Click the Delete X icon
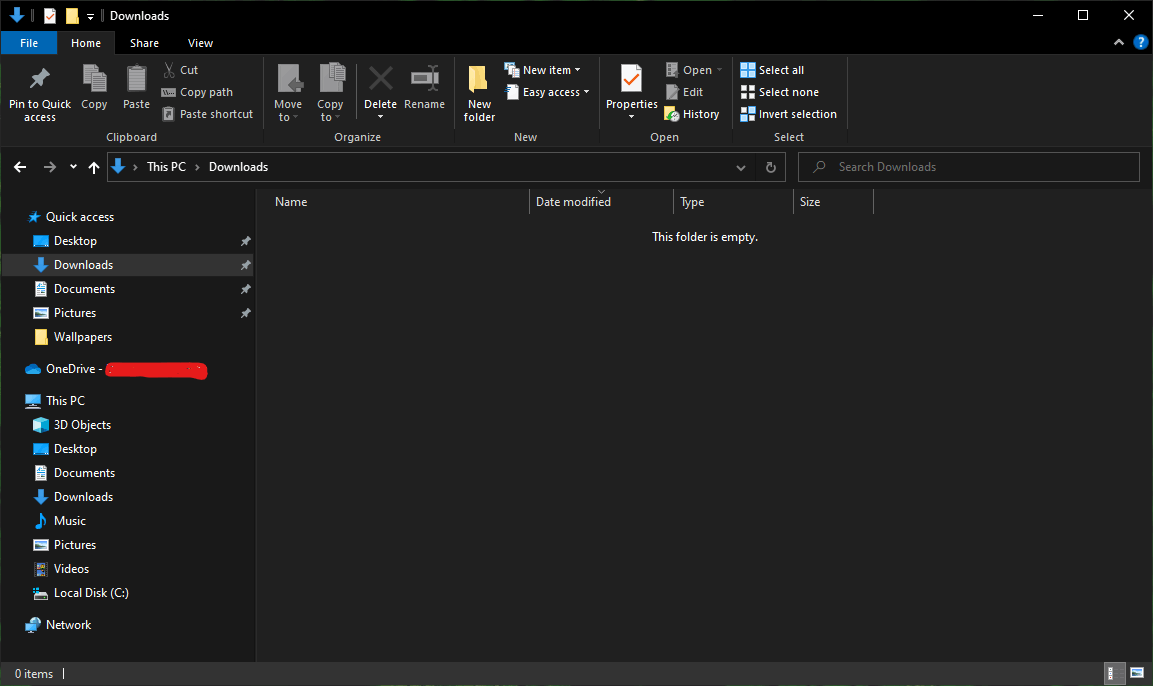The width and height of the screenshot is (1153, 686). [x=380, y=78]
